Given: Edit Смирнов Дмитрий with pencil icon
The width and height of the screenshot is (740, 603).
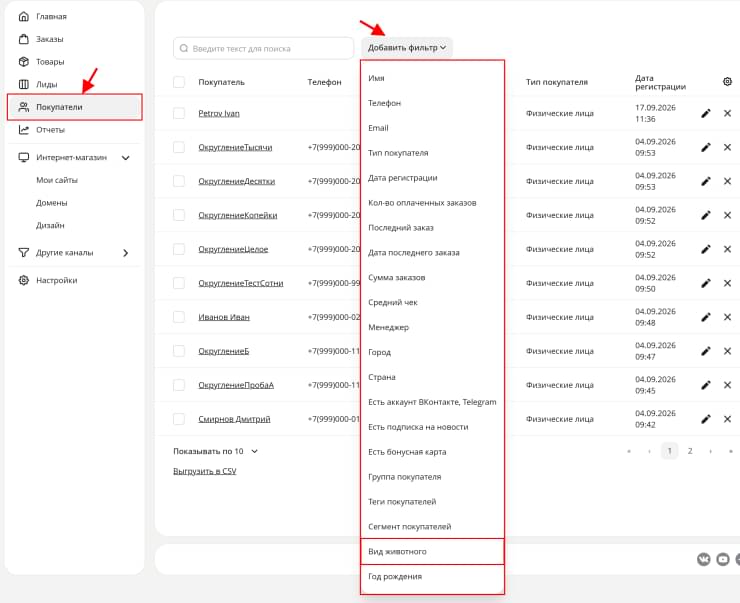Looking at the screenshot, I should click(x=706, y=419).
